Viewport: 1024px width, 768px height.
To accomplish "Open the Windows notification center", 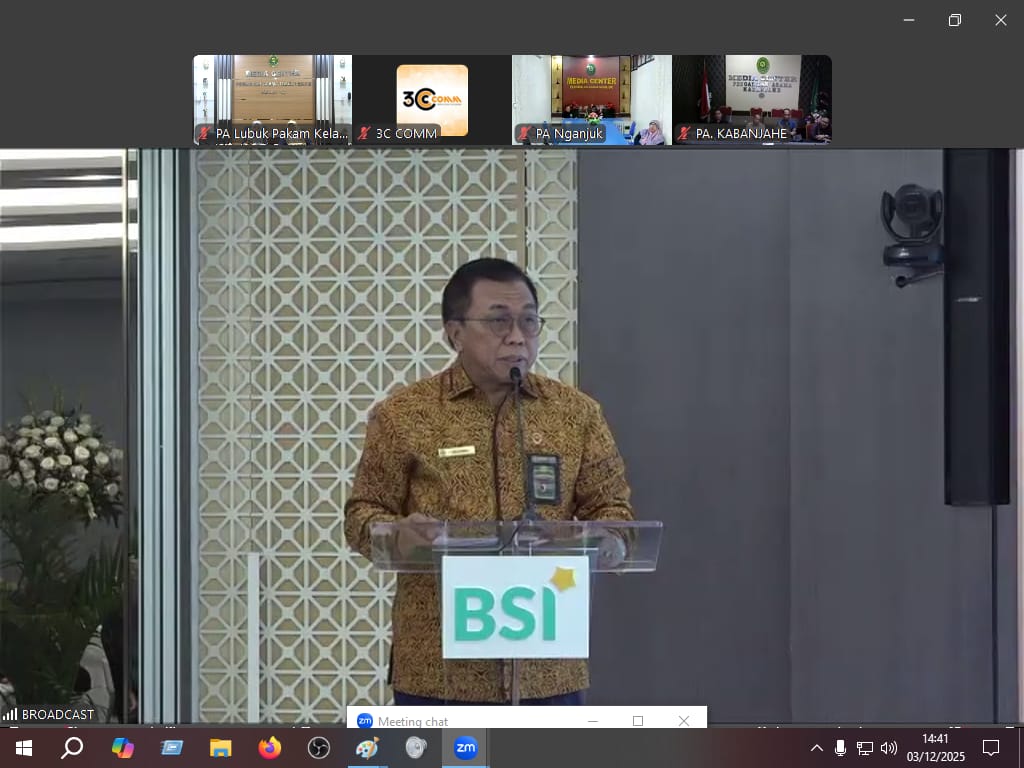I will pyautogui.click(x=991, y=748).
